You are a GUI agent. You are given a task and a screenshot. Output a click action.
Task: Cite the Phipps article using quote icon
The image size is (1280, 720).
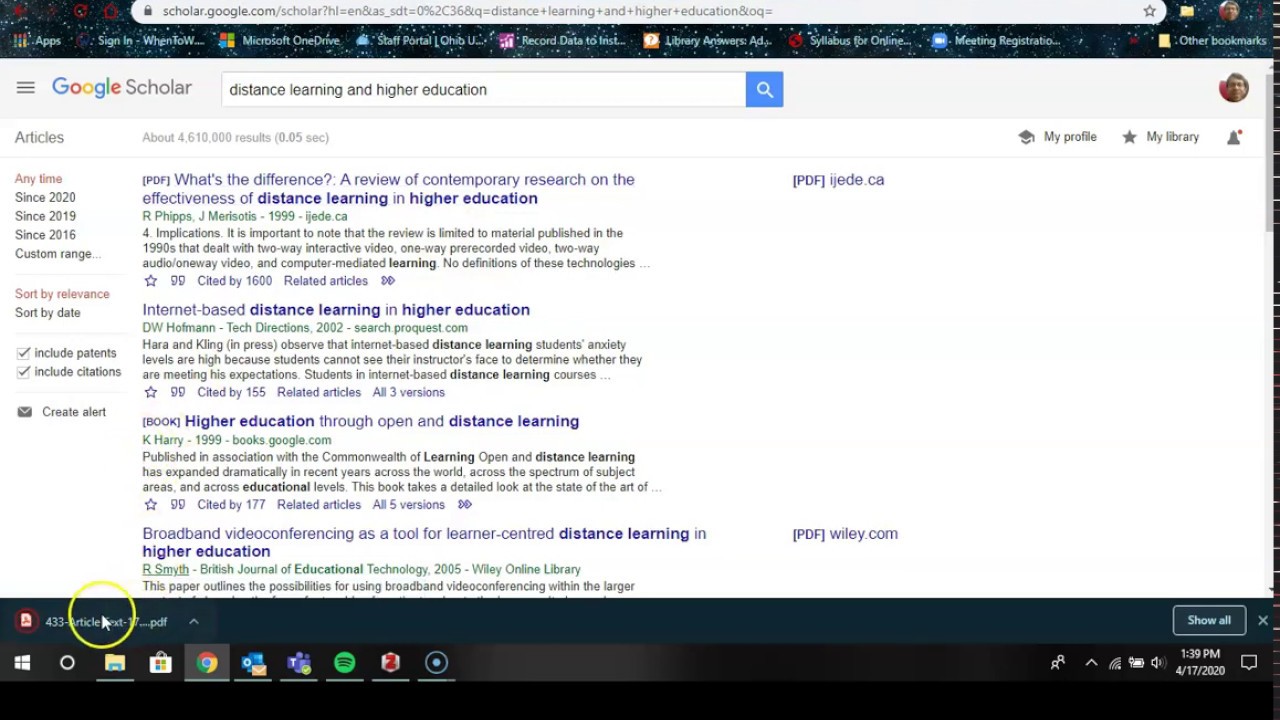coord(178,281)
